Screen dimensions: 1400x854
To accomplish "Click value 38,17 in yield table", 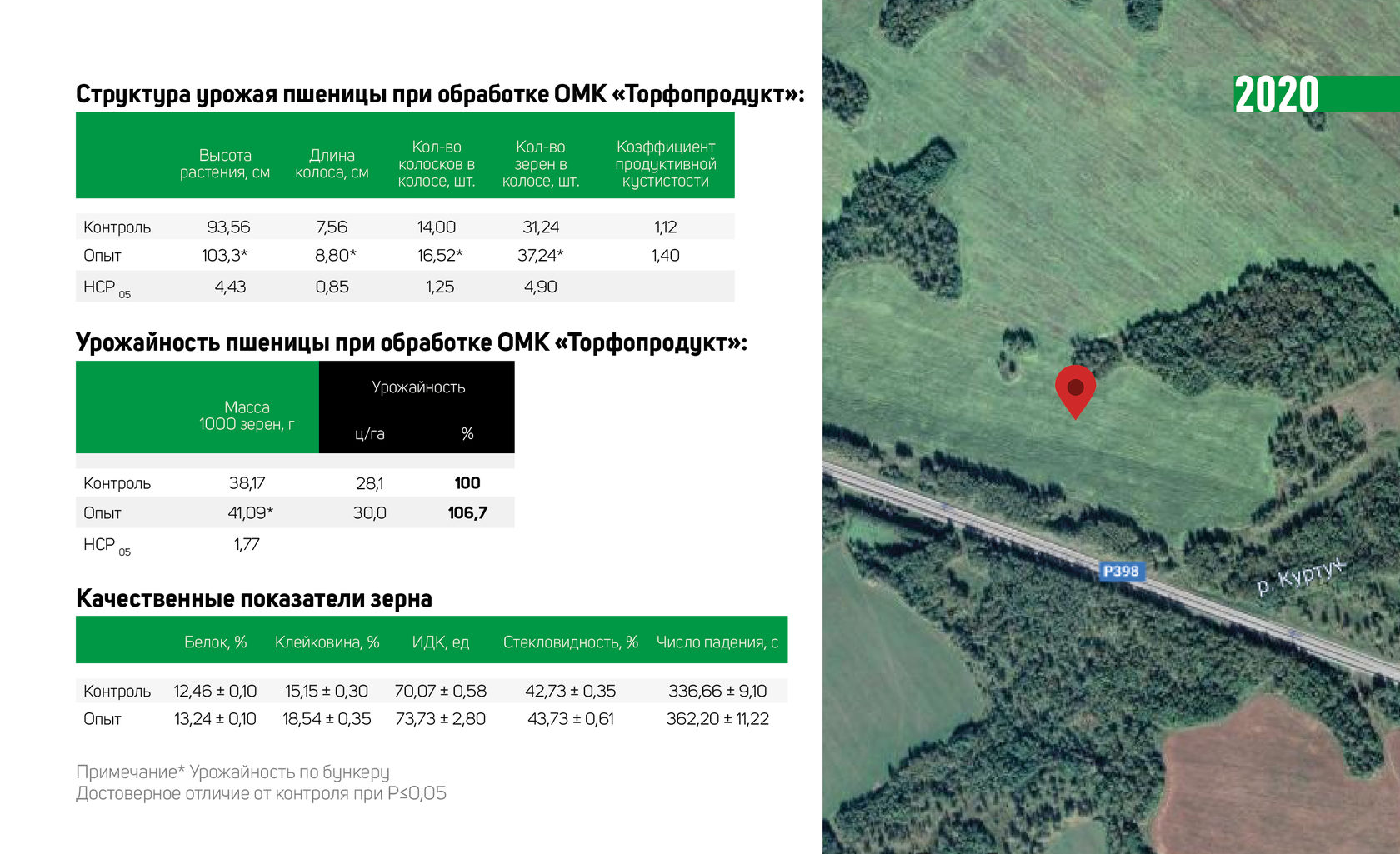I will point(247,482).
